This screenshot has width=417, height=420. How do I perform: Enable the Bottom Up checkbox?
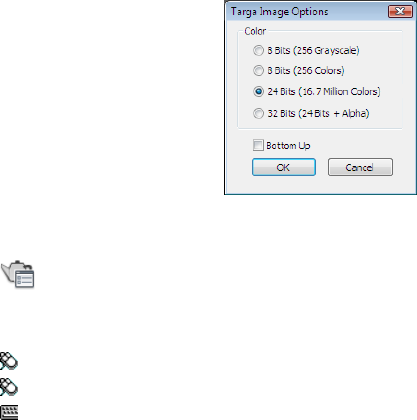pos(258,145)
